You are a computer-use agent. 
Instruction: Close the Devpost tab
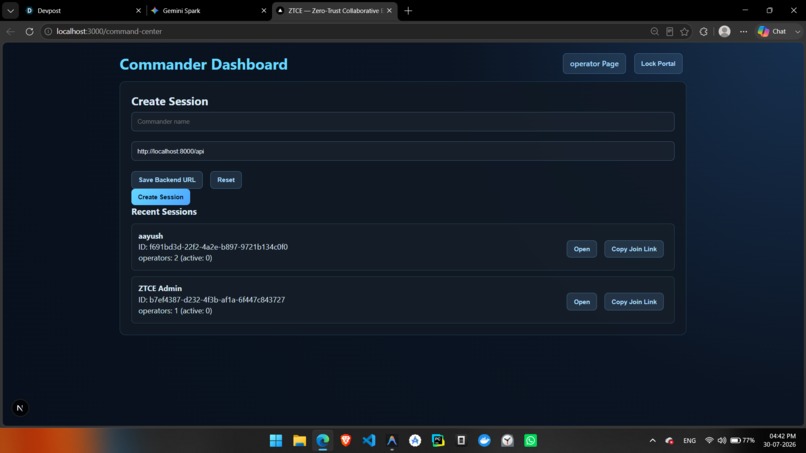[138, 11]
